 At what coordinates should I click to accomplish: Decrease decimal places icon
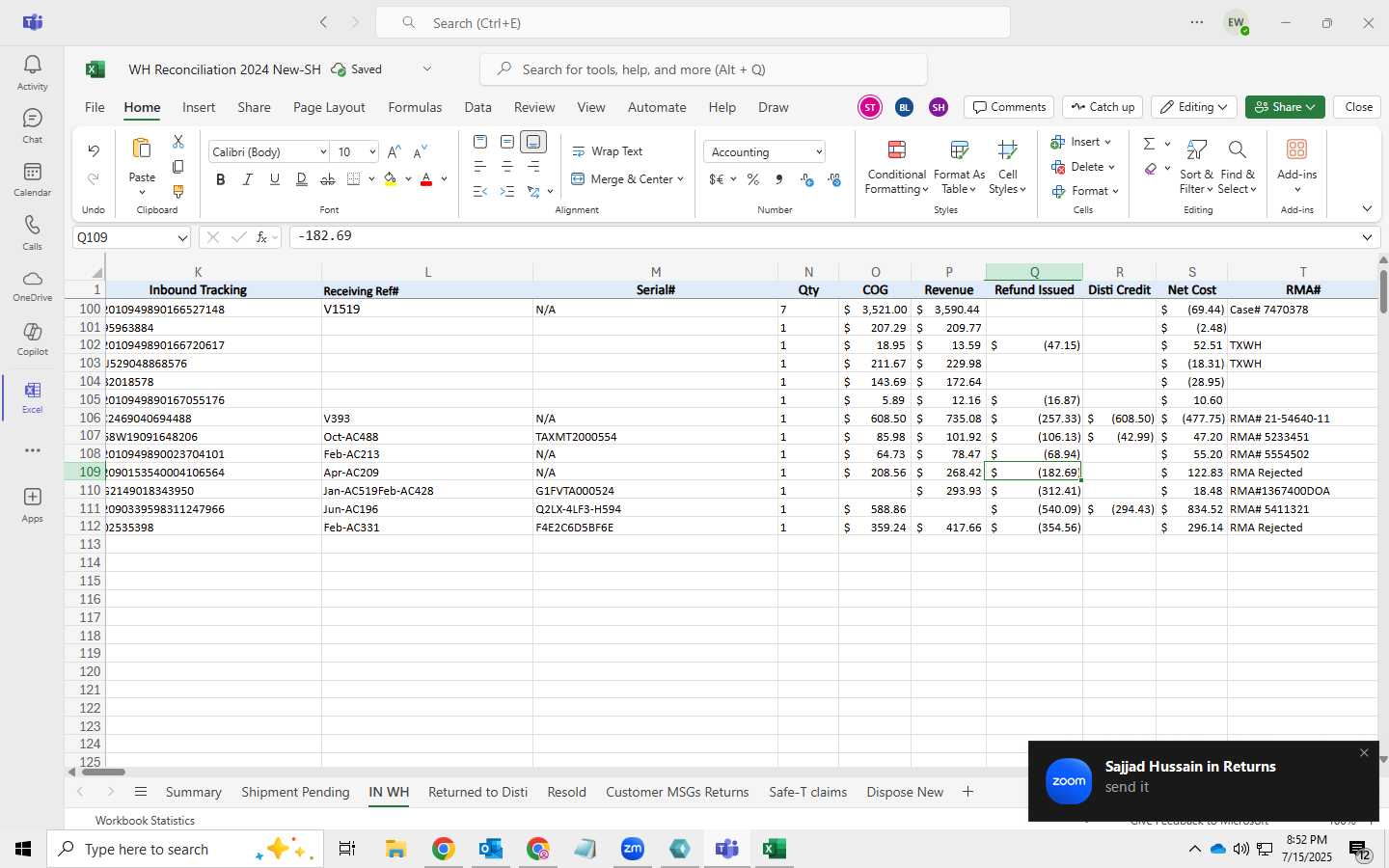834,179
